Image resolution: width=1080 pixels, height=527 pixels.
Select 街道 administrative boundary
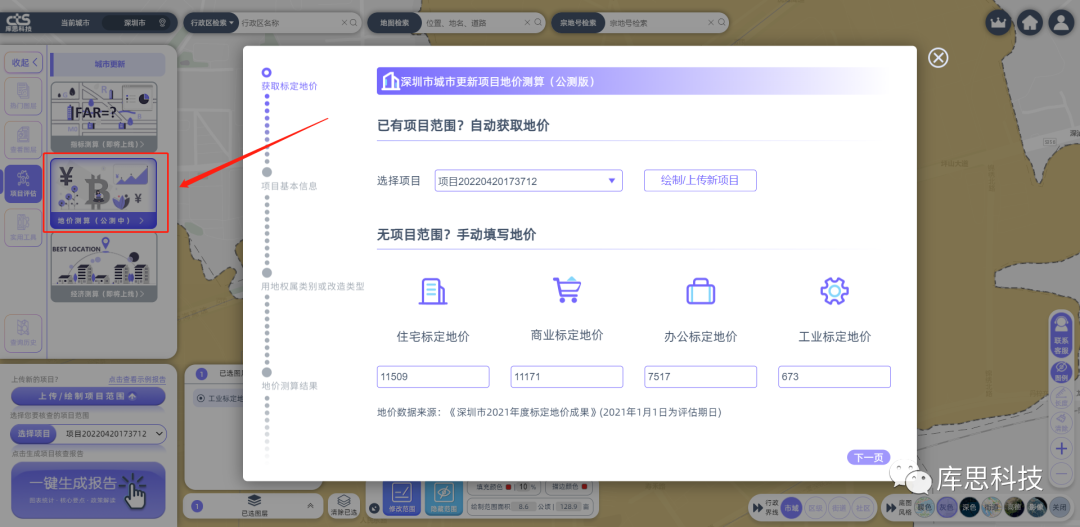click(x=837, y=508)
